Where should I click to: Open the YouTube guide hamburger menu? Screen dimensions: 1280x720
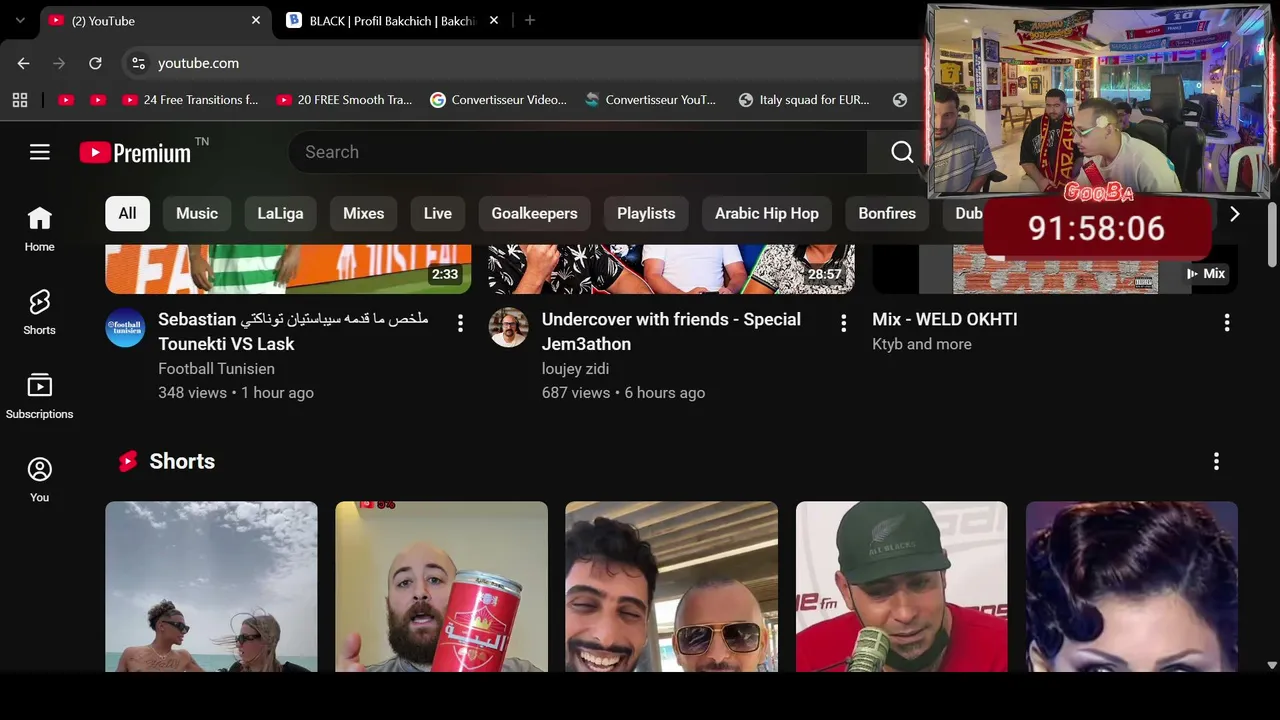click(40, 152)
